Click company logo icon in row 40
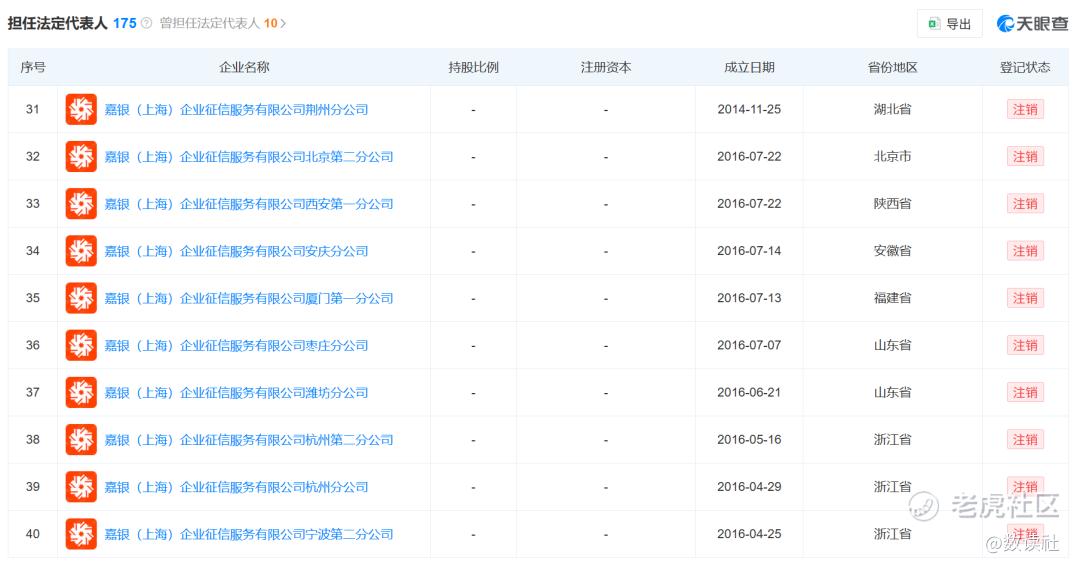This screenshot has width=1080, height=568. (81, 534)
